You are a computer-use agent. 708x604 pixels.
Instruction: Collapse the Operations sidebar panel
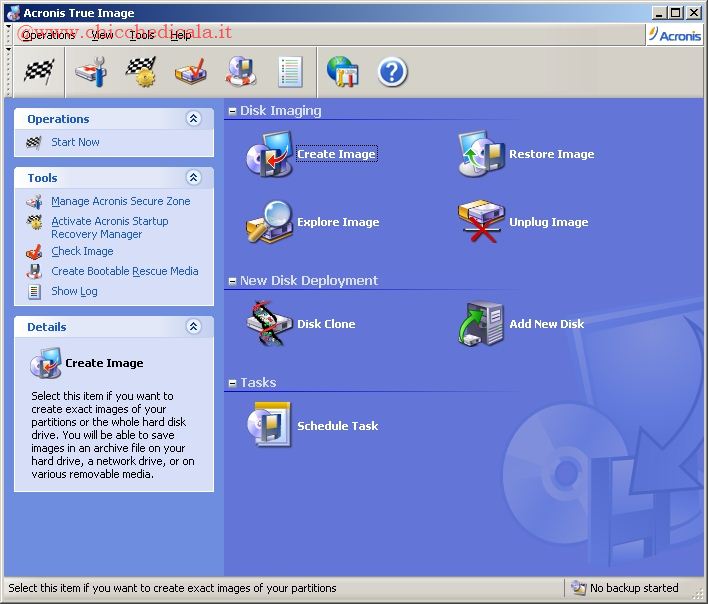(194, 119)
